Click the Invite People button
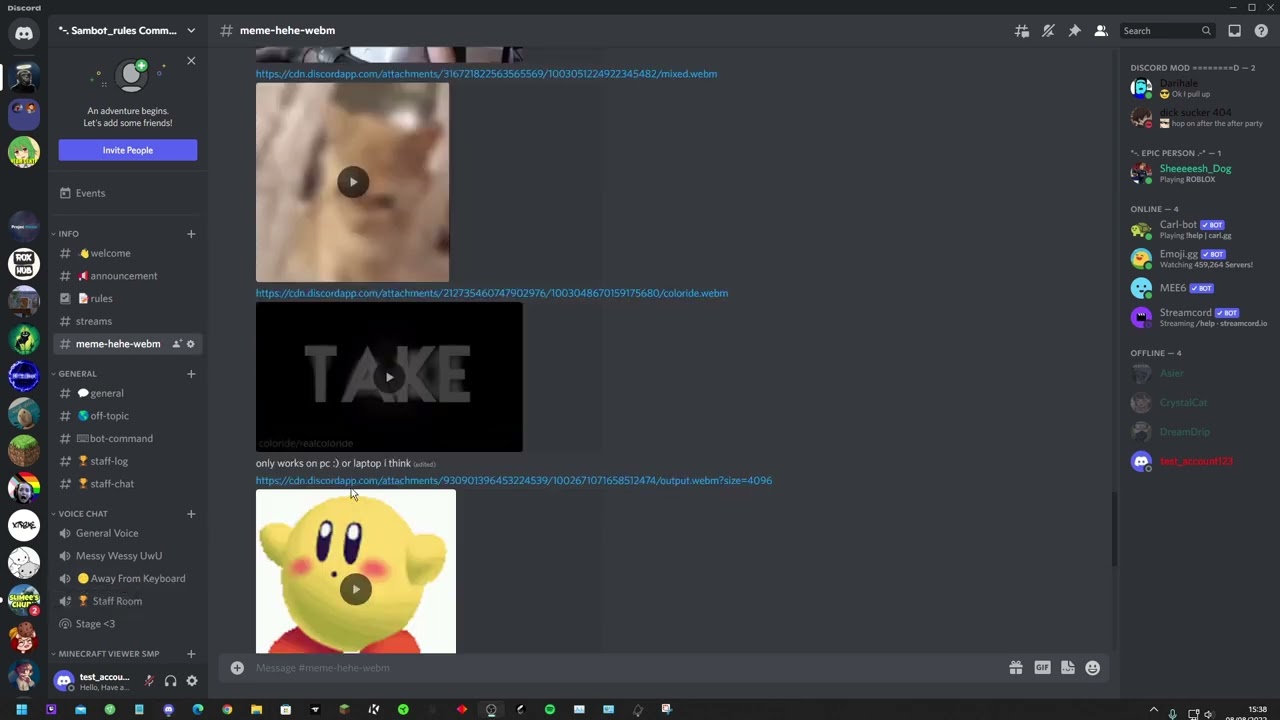Image resolution: width=1280 pixels, height=720 pixels. tap(128, 150)
